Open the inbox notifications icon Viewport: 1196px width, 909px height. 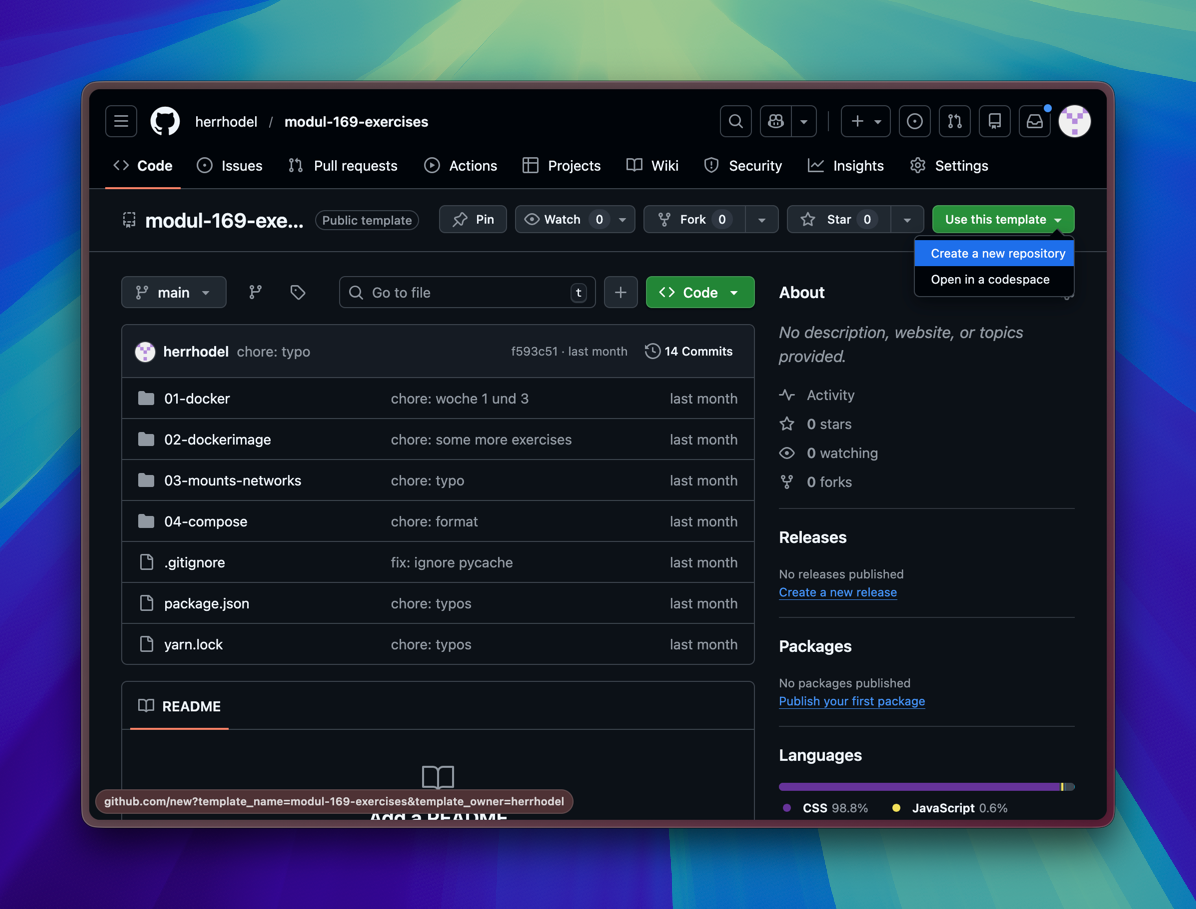[x=1034, y=121]
